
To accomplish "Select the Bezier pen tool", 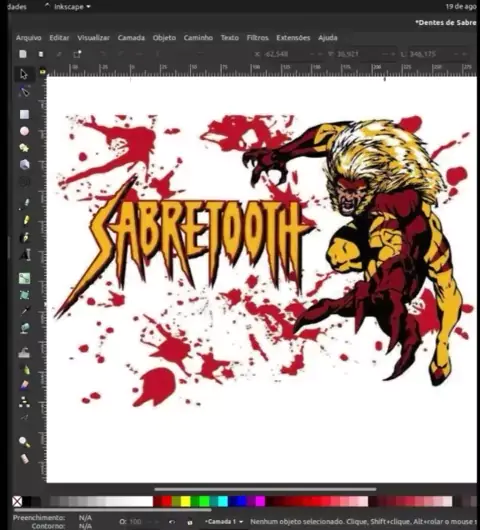I will (25, 203).
